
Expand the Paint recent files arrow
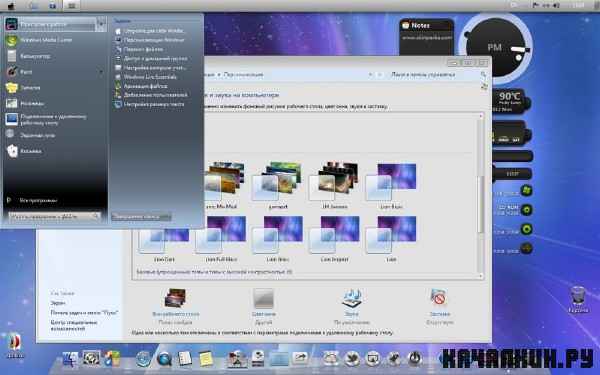pyautogui.click(x=101, y=72)
